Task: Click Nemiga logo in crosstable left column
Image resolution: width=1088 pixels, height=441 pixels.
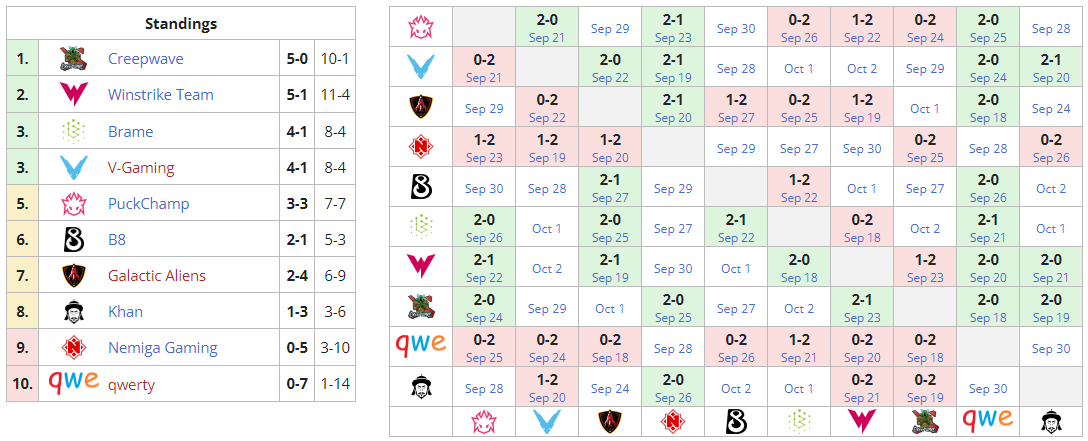Action: pos(421,148)
